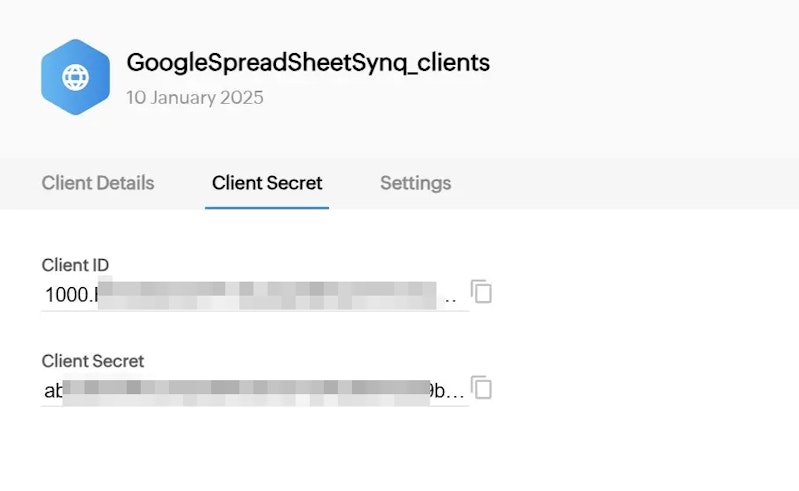Viewport: 799px width, 491px height.
Task: Click the blurred portion of the Client ID
Action: (267, 294)
